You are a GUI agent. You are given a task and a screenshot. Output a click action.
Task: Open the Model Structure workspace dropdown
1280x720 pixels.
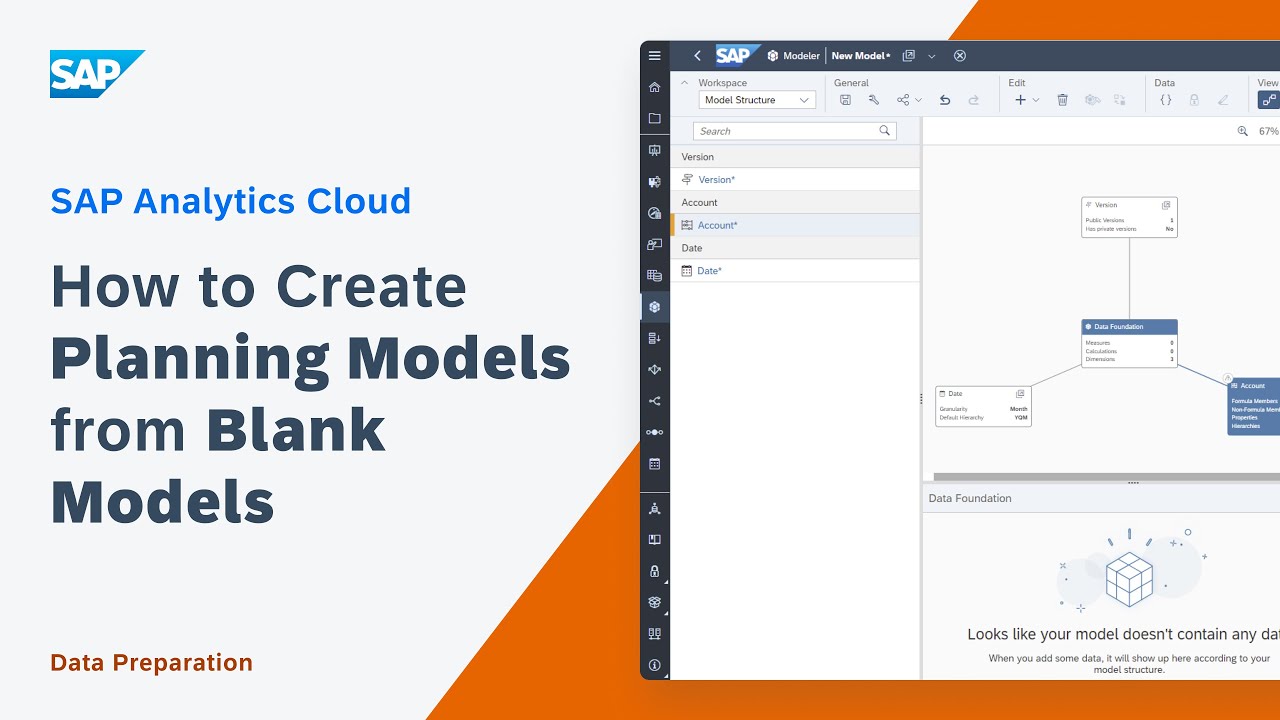[757, 100]
